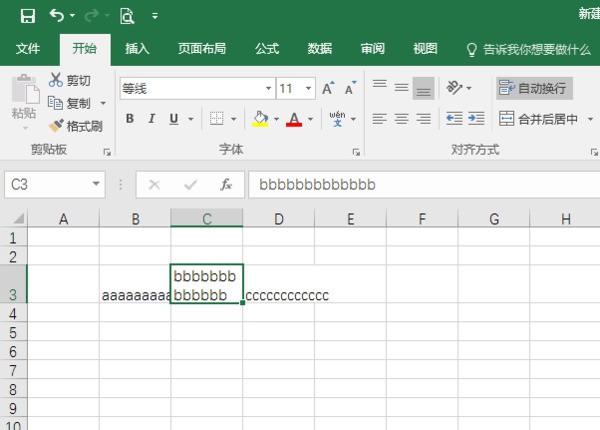The height and width of the screenshot is (430, 600).
Task: Click the Copy (复制) button
Action: point(70,103)
